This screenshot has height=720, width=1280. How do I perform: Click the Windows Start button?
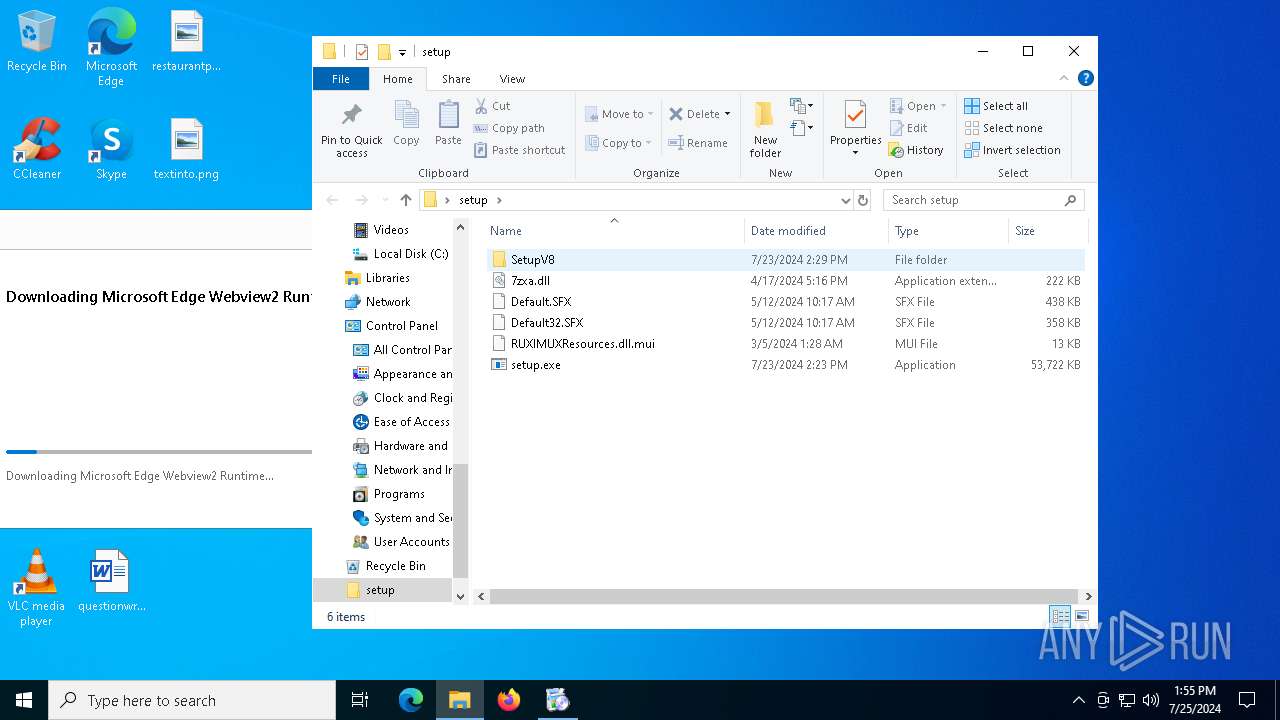coord(24,700)
